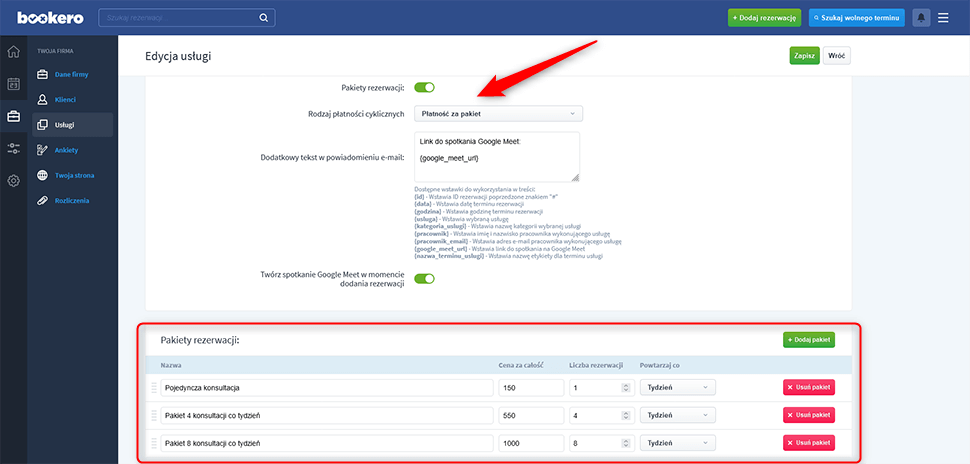Click name field Pojedyncza konsultacja
This screenshot has width=970, height=464.
(327, 387)
